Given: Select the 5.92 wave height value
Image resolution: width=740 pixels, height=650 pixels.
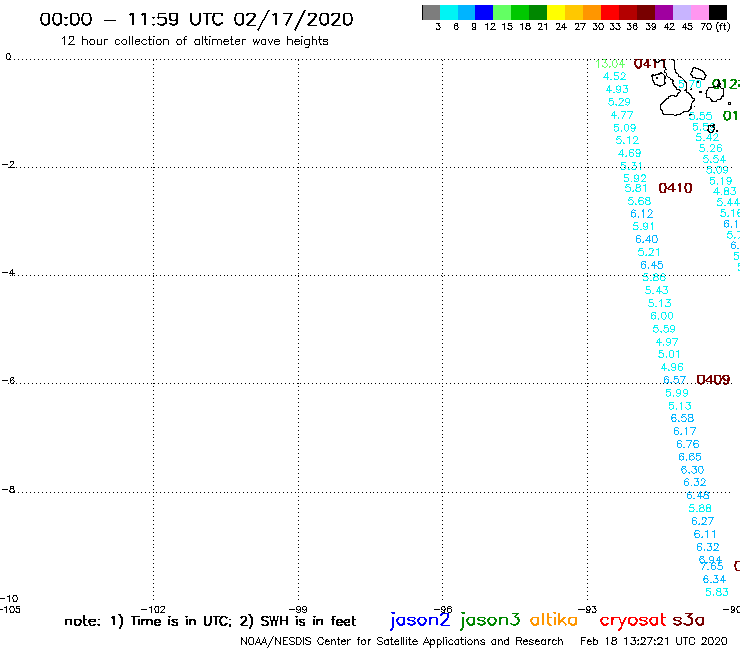Looking at the screenshot, I should coord(635,178).
